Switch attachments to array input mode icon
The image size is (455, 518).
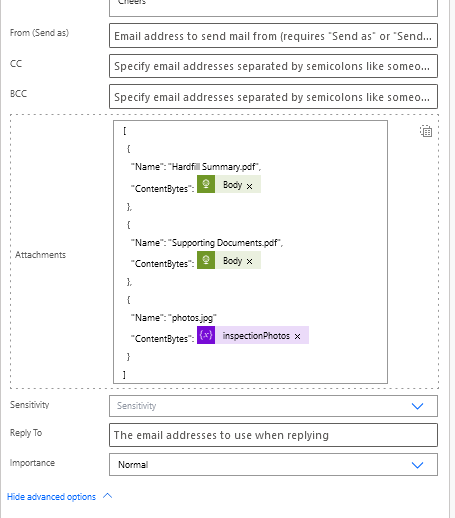pos(426,131)
